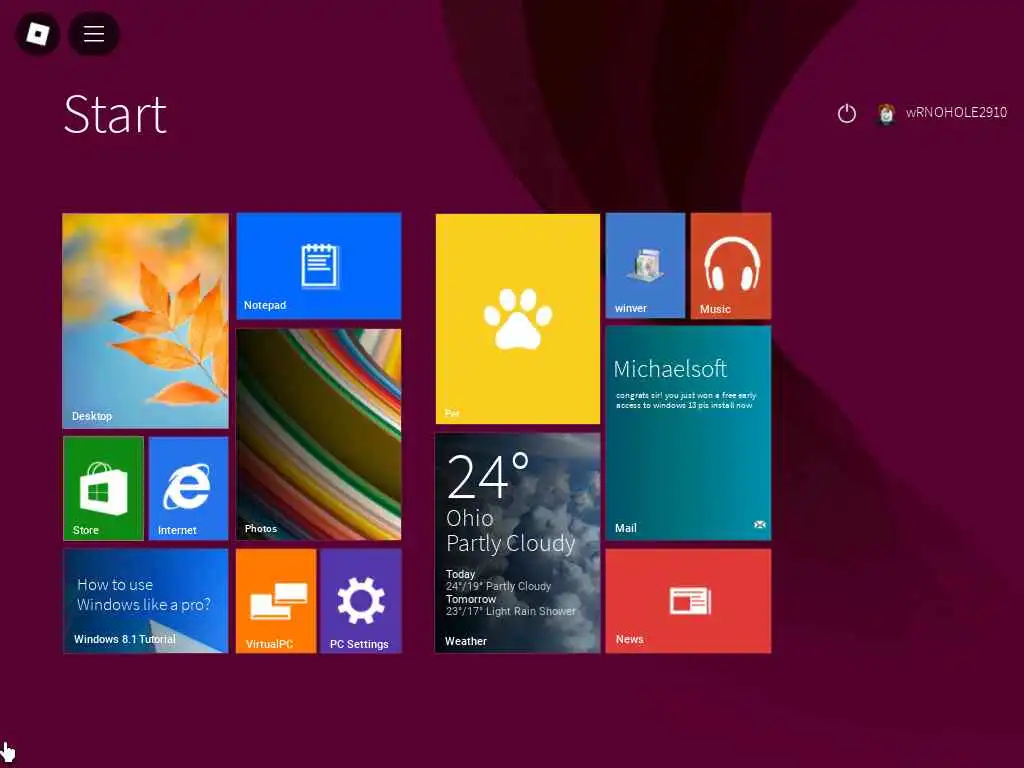Launch the VirtualPC tile
Image resolution: width=1024 pixels, height=768 pixels.
click(276, 601)
